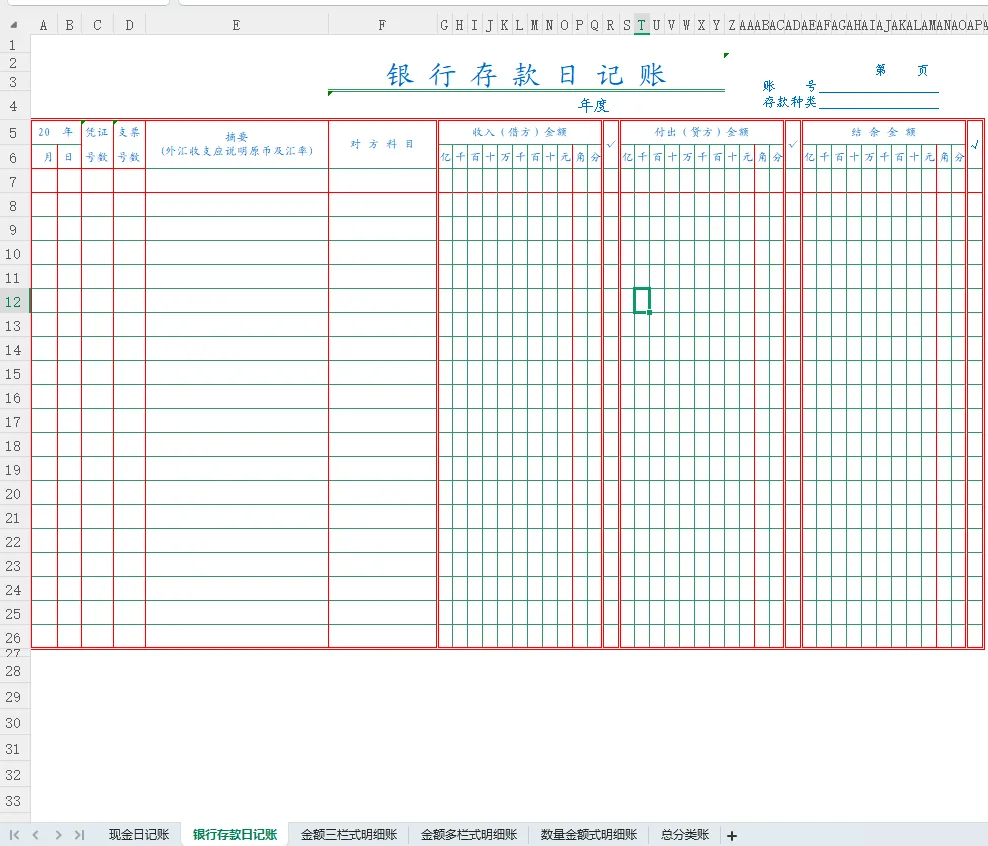Switch to the 现金日记账 sheet tab

coord(139,835)
